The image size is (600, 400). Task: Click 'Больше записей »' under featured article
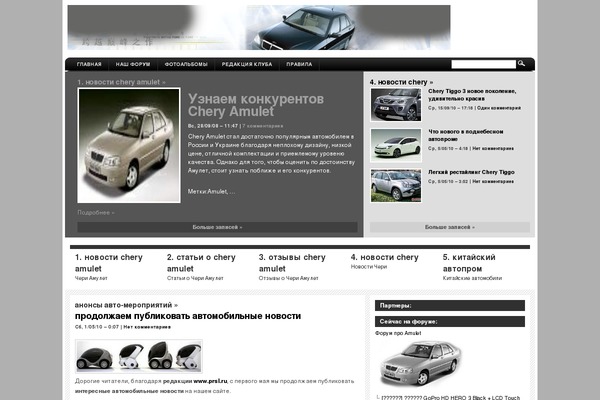pyautogui.click(x=217, y=227)
